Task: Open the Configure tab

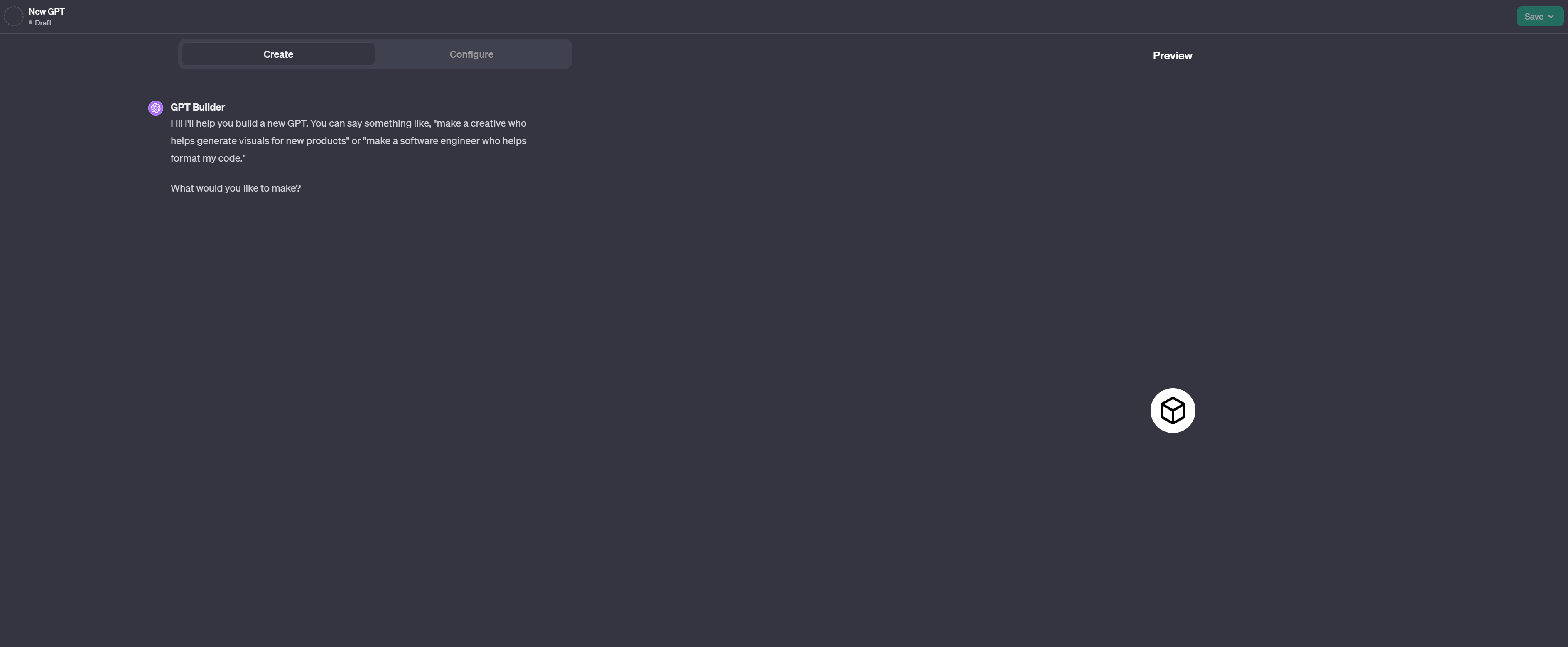Action: pyautogui.click(x=472, y=54)
